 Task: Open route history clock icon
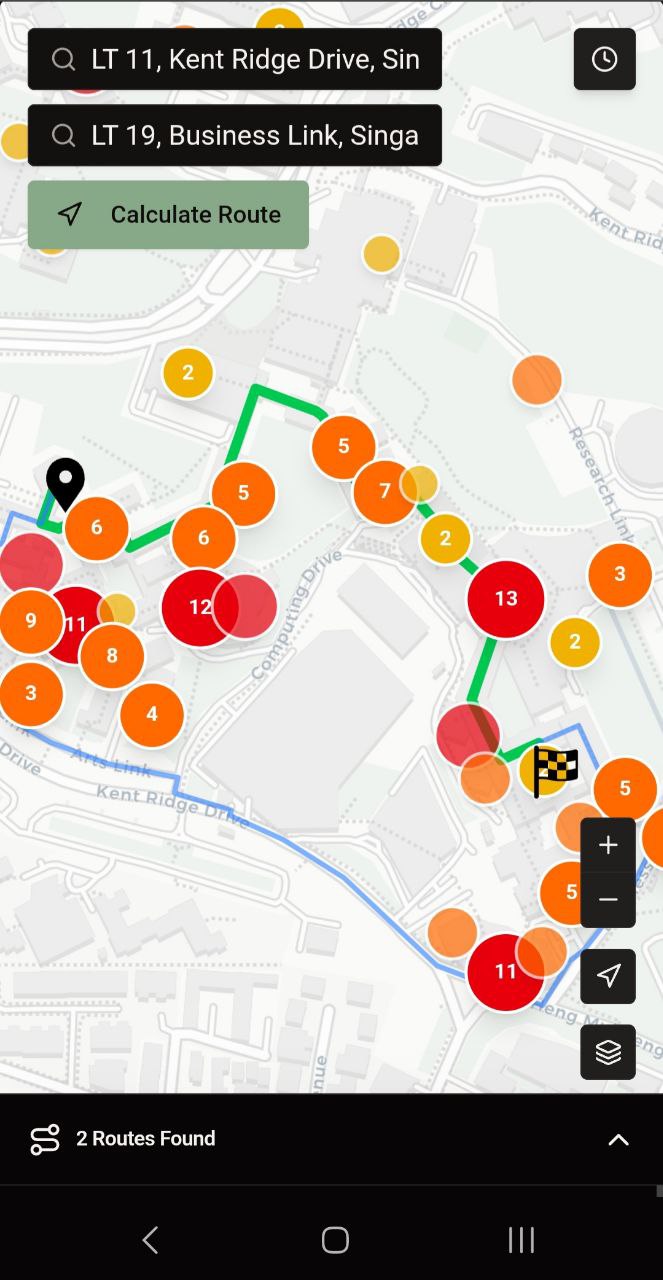click(x=604, y=59)
